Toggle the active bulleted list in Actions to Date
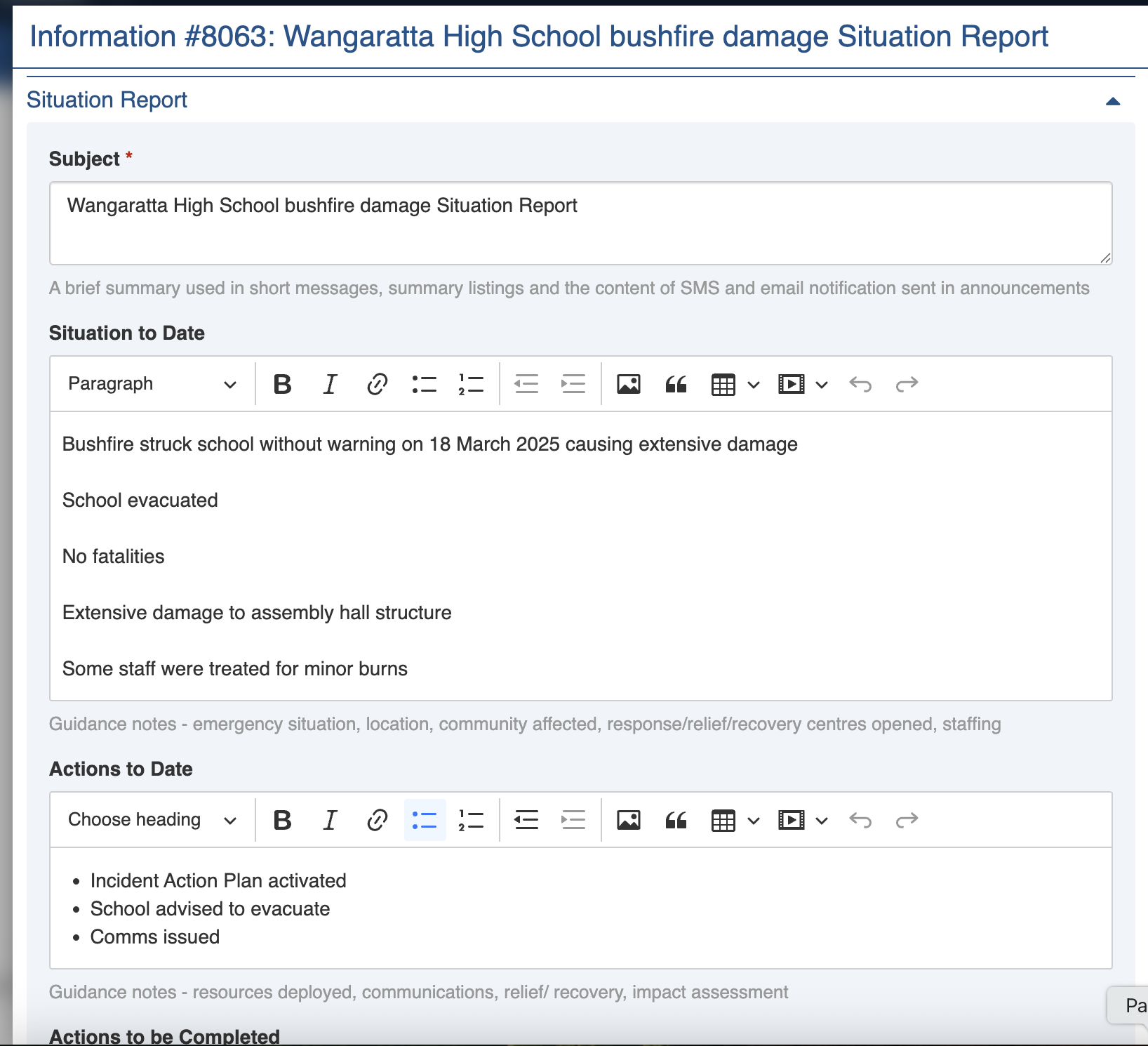The width and height of the screenshot is (1148, 1046). [x=424, y=820]
